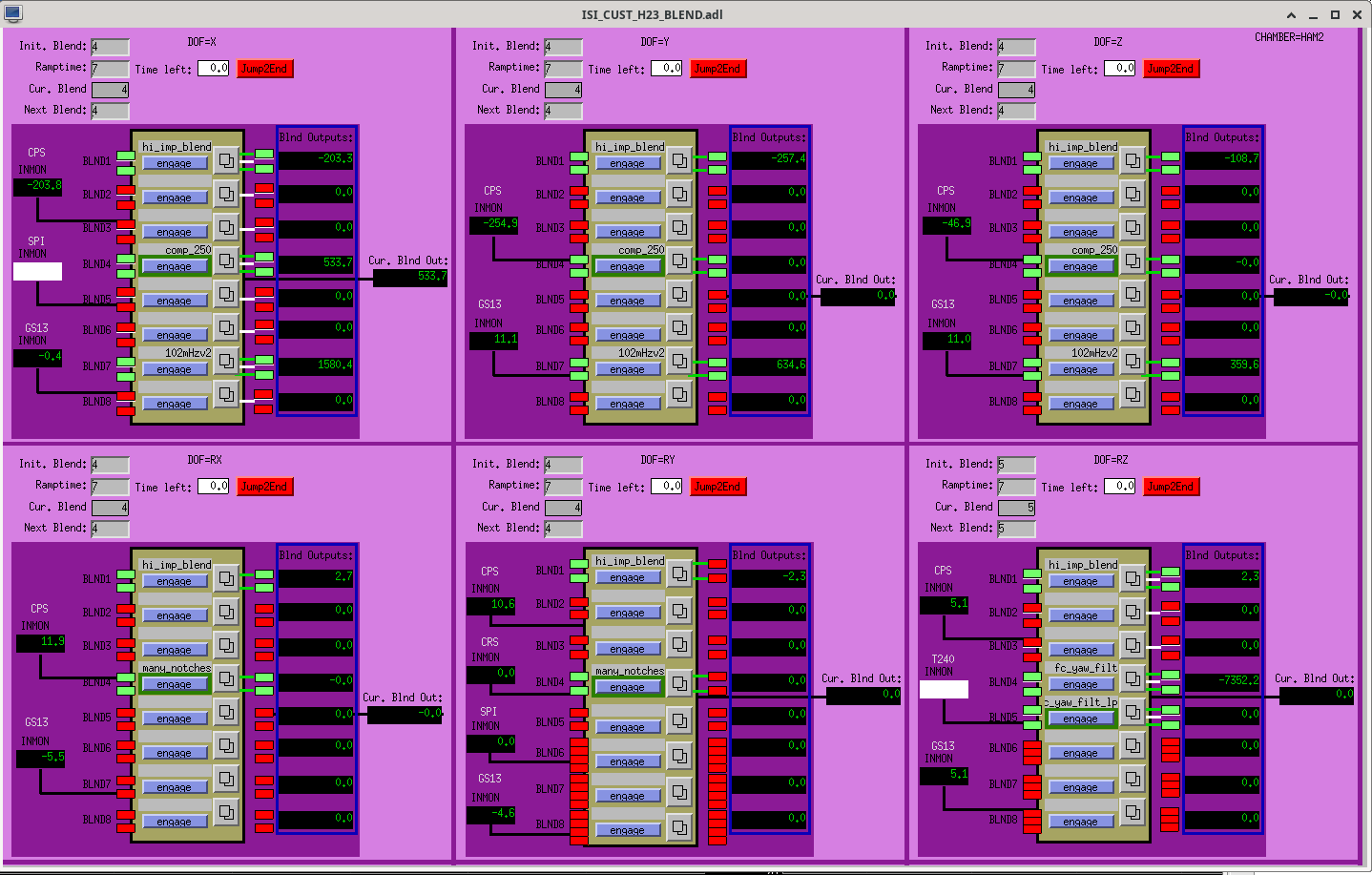Screen dimensions: 1372x875
Task: Click Jump2End in the DOF=RZ panel
Action: pyautogui.click(x=1171, y=487)
